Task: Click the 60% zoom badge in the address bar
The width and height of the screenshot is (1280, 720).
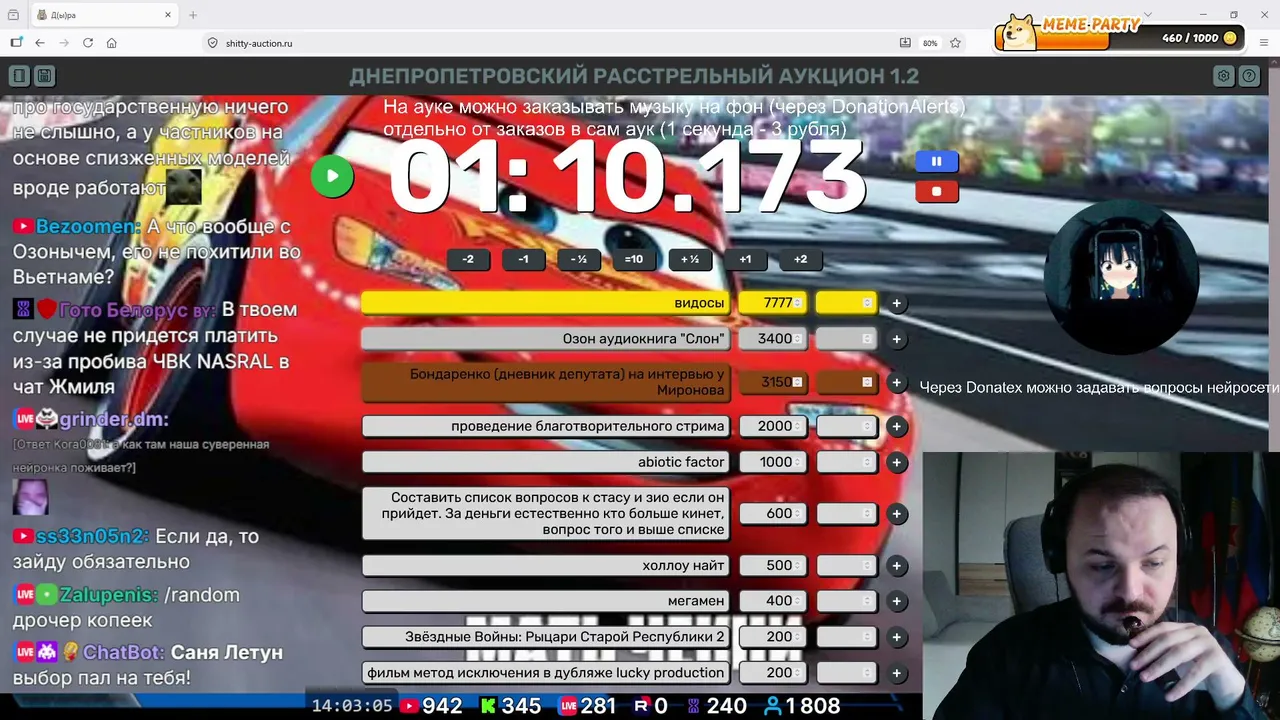Action: [x=930, y=43]
